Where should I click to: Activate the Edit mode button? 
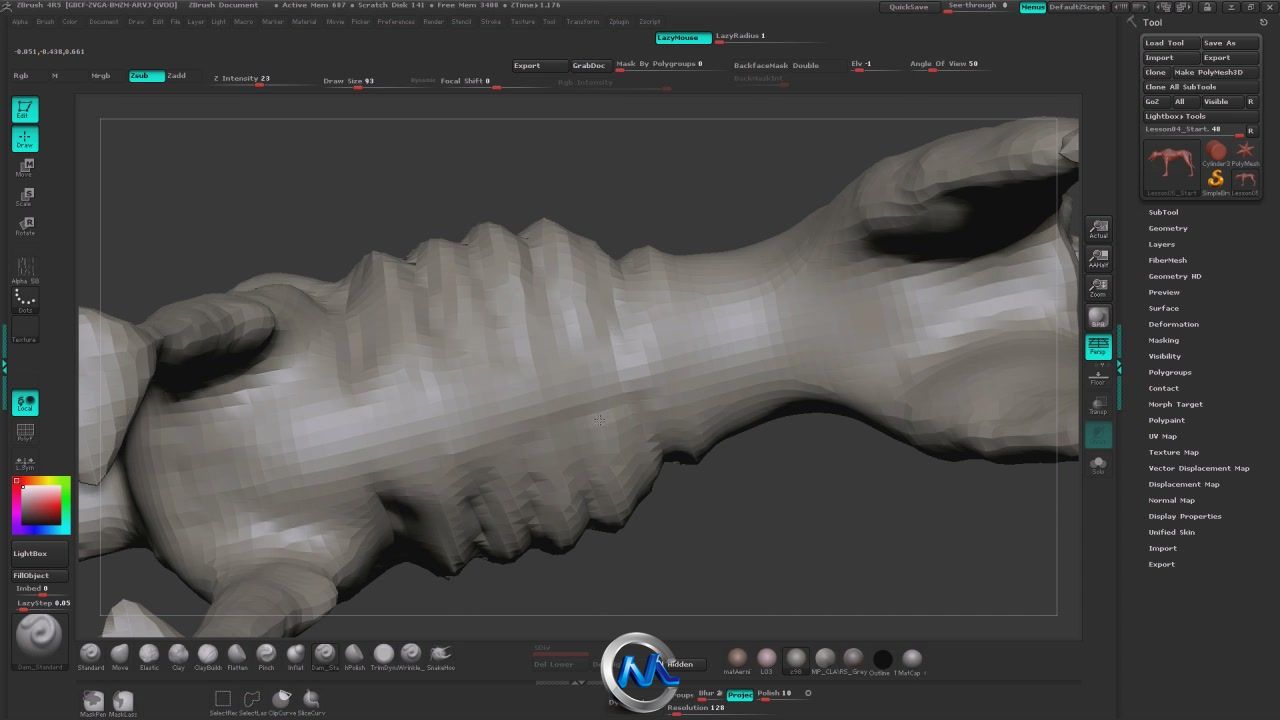(25, 110)
